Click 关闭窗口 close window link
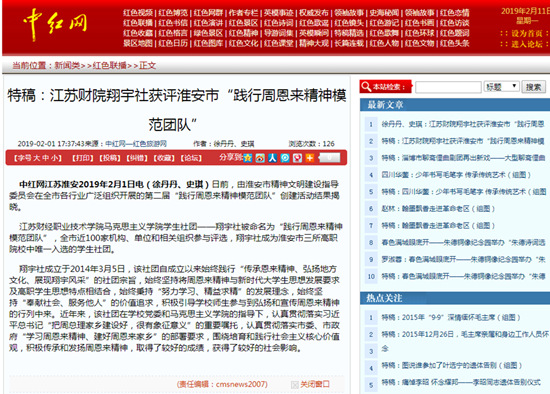This screenshot has width=550, height=394. click(x=315, y=384)
